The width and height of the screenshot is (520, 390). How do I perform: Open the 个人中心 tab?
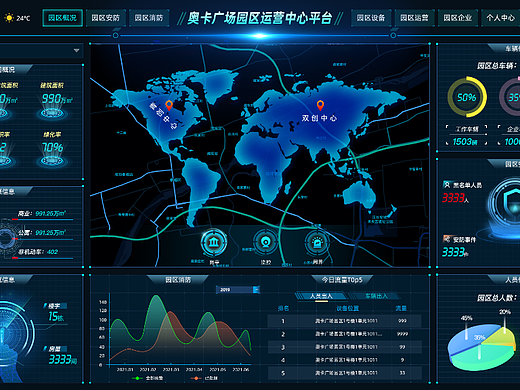500,18
